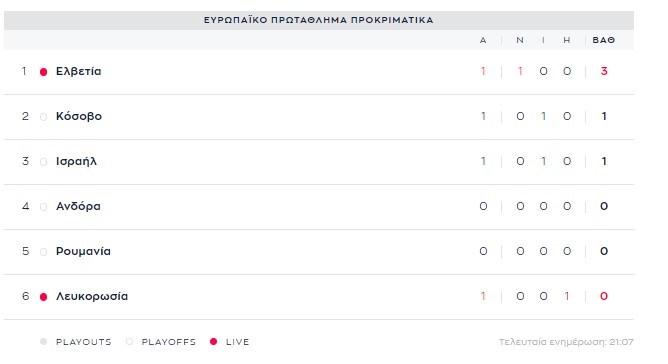668x364 pixels.
Task: Open the Κόσοβο team link
Action: click(x=79, y=116)
